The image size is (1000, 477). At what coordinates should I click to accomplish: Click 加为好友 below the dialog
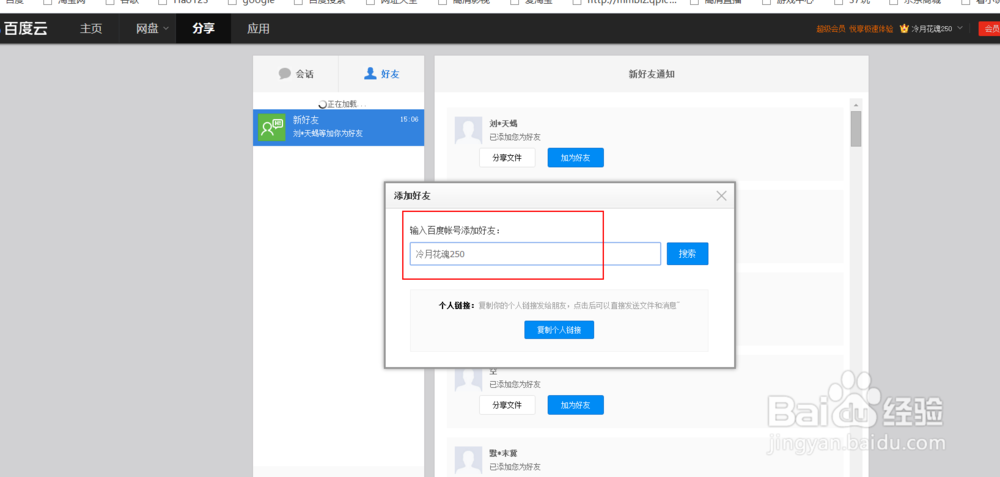[575, 405]
